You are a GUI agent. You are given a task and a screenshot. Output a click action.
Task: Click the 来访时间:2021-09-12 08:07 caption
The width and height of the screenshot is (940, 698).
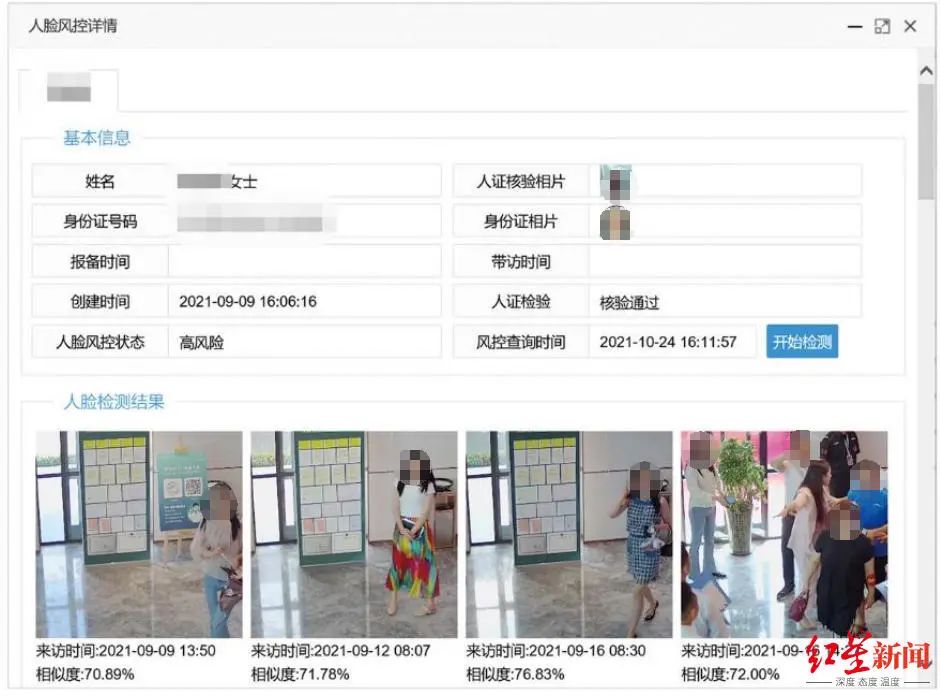[x=341, y=651]
